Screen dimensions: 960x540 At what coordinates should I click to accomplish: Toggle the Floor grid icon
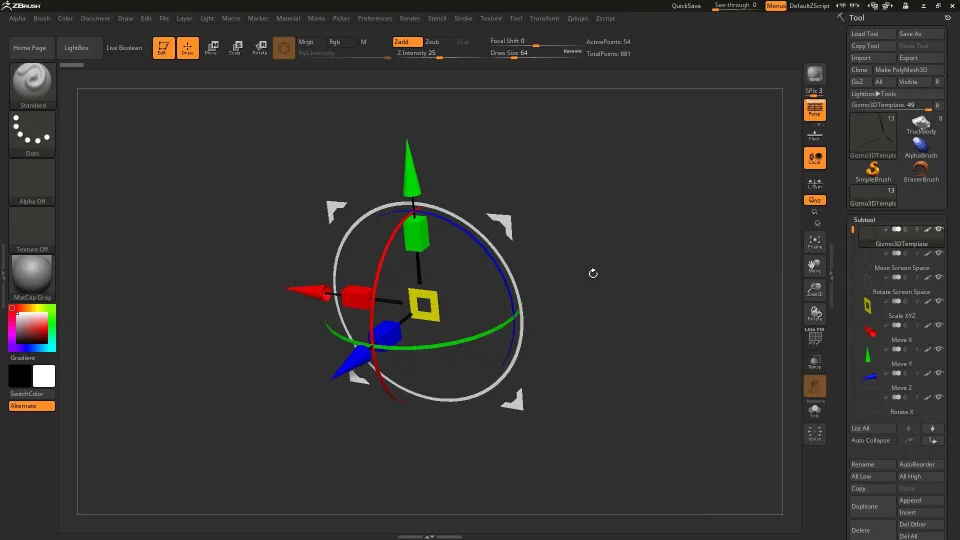[815, 135]
